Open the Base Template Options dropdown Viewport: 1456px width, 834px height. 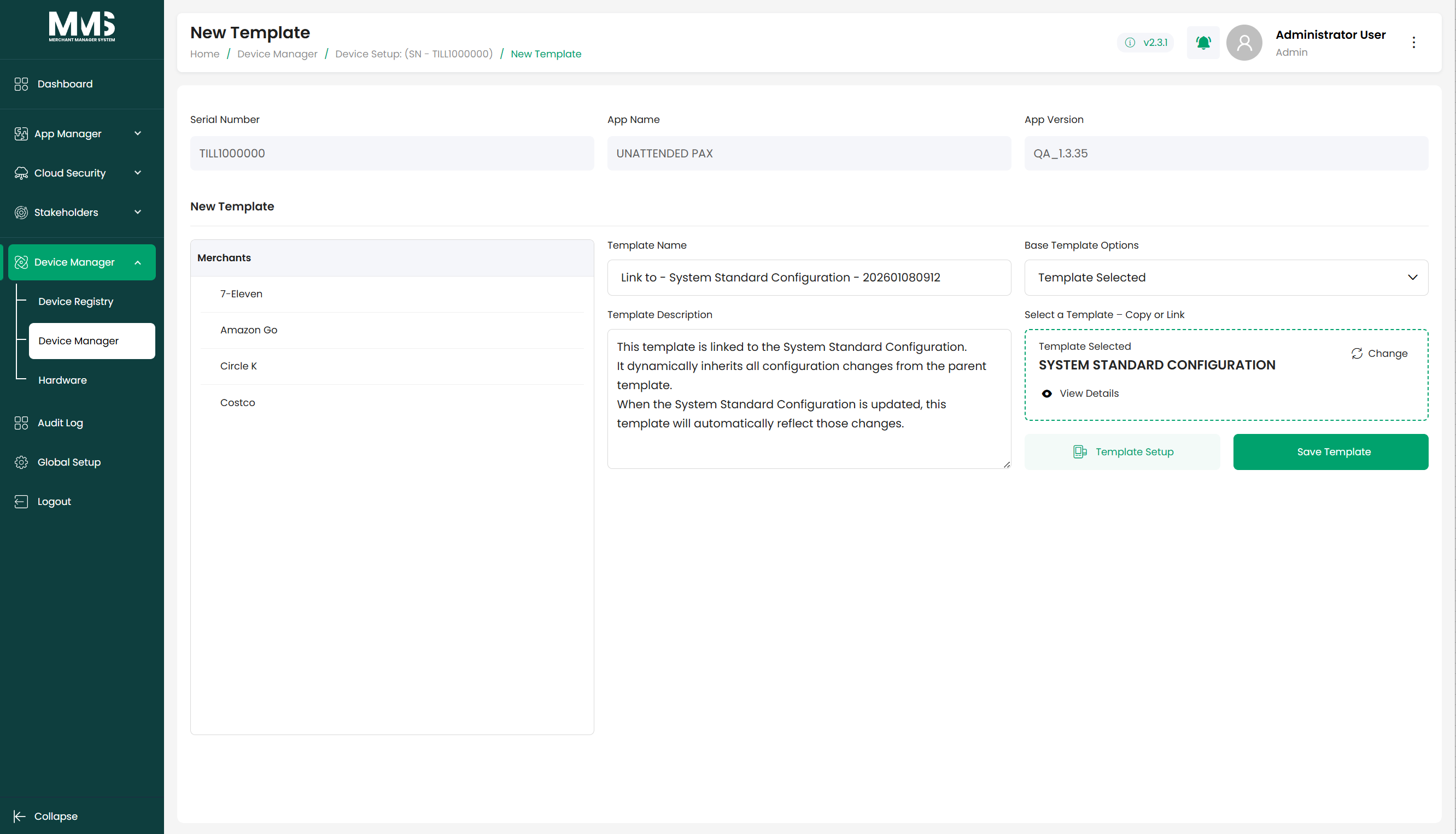tap(1226, 278)
